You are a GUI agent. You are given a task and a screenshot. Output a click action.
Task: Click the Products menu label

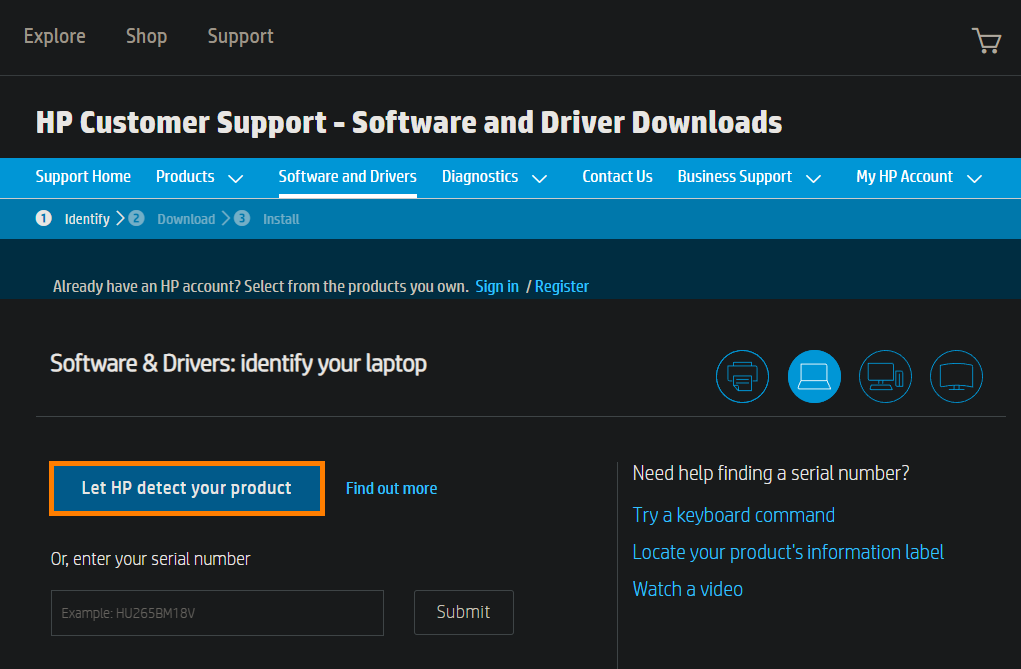click(185, 177)
